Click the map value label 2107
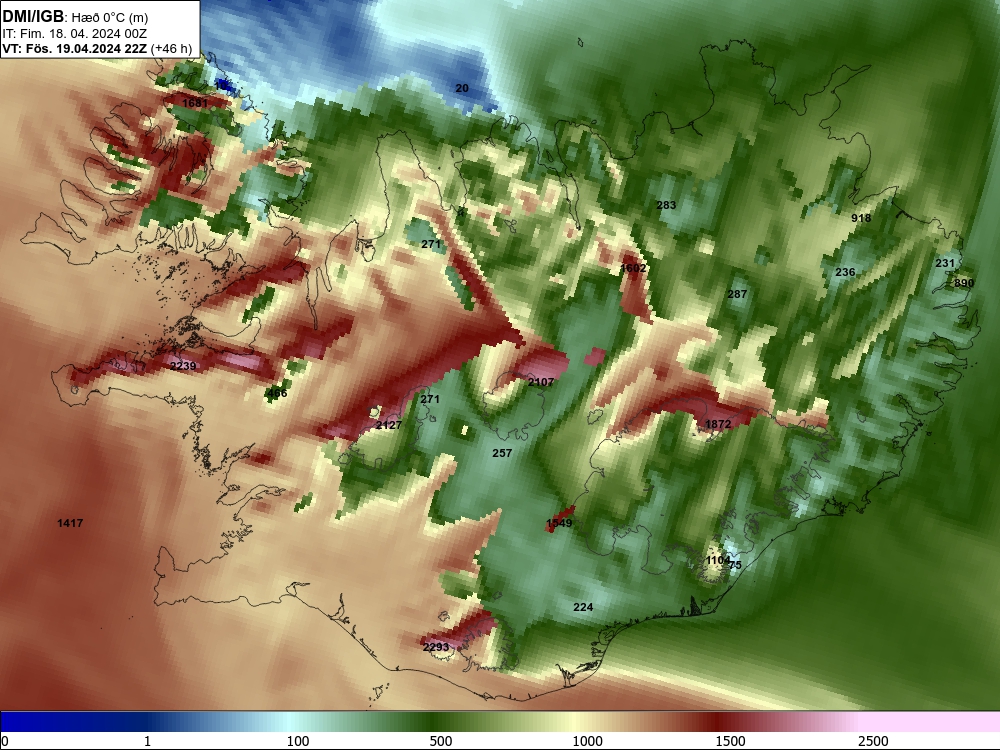Screen dimensions: 1000x750 pyautogui.click(x=541, y=381)
